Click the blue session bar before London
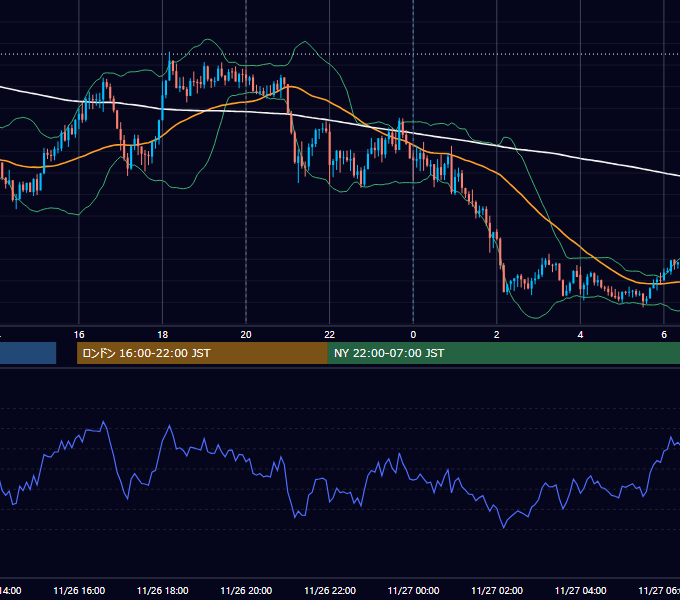This screenshot has width=680, height=600. tap(28, 353)
